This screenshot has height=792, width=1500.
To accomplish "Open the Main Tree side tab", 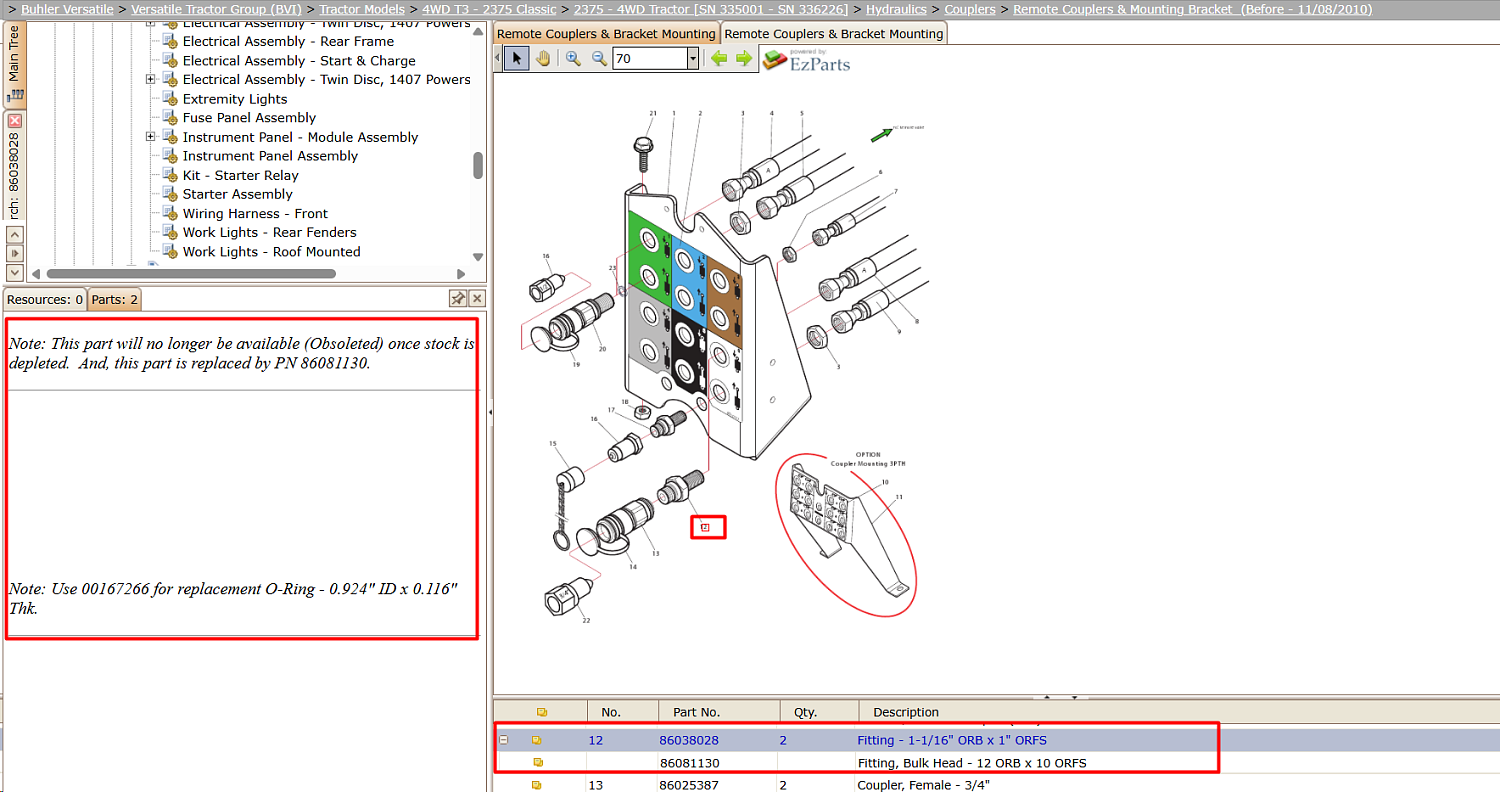I will click(15, 63).
